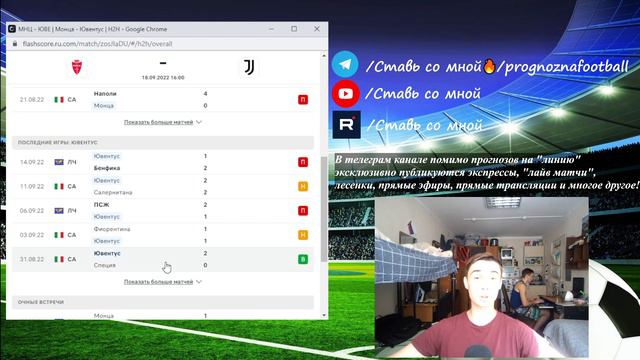
Task: Click orange draw badge on Fiorentina–Juventus row
Action: coord(303,235)
